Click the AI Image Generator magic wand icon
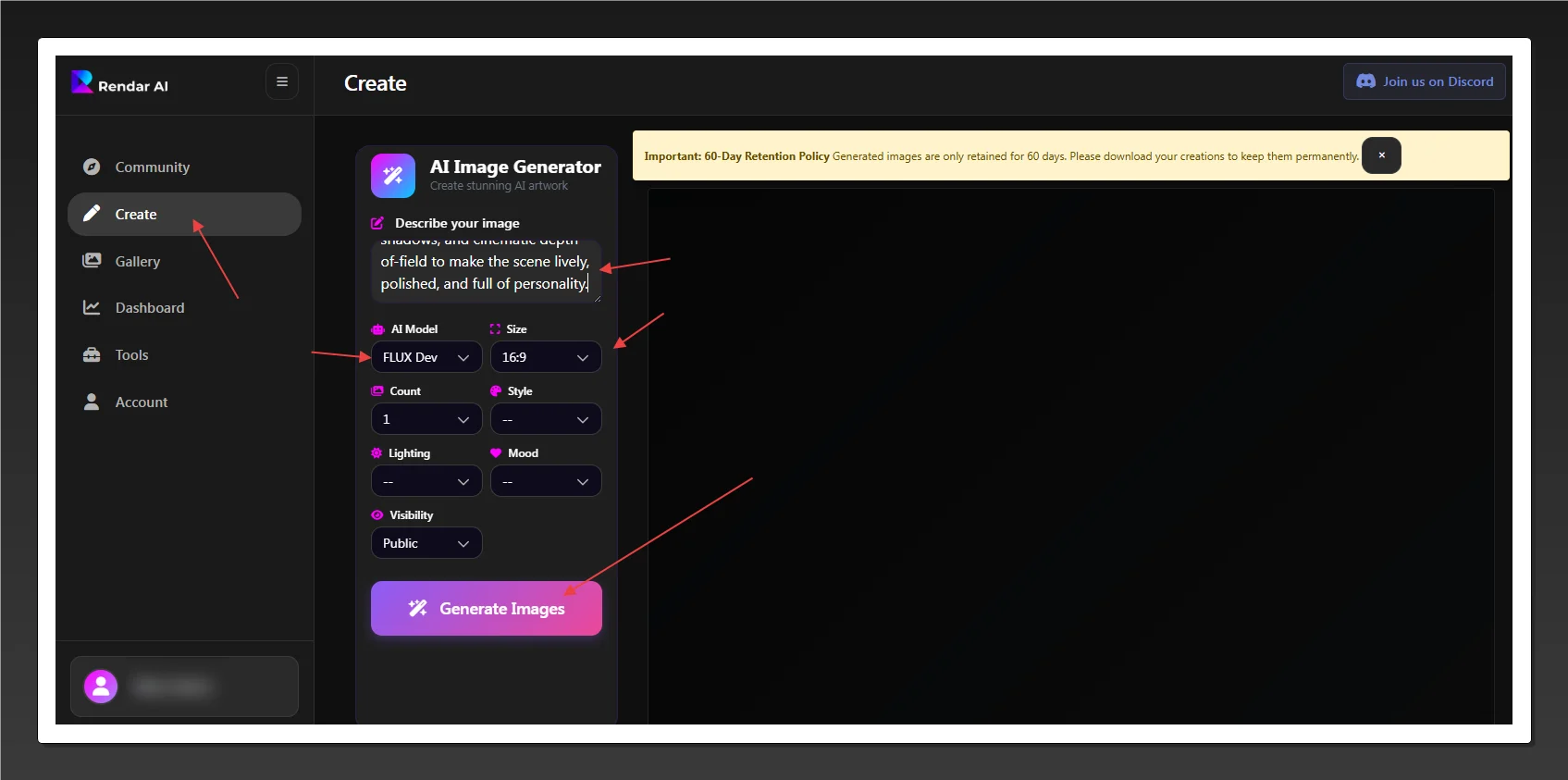Viewport: 1568px width, 780px height. pyautogui.click(x=393, y=176)
